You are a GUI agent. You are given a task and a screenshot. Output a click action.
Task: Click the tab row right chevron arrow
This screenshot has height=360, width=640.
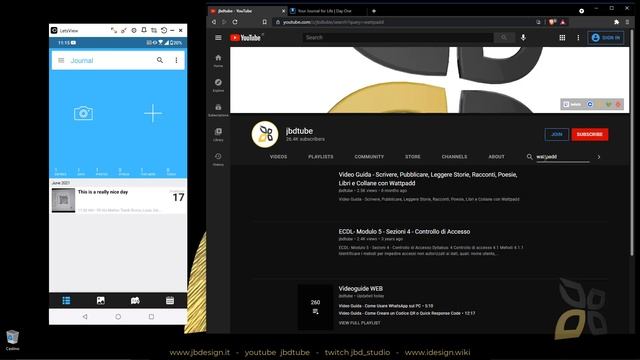coord(599,157)
